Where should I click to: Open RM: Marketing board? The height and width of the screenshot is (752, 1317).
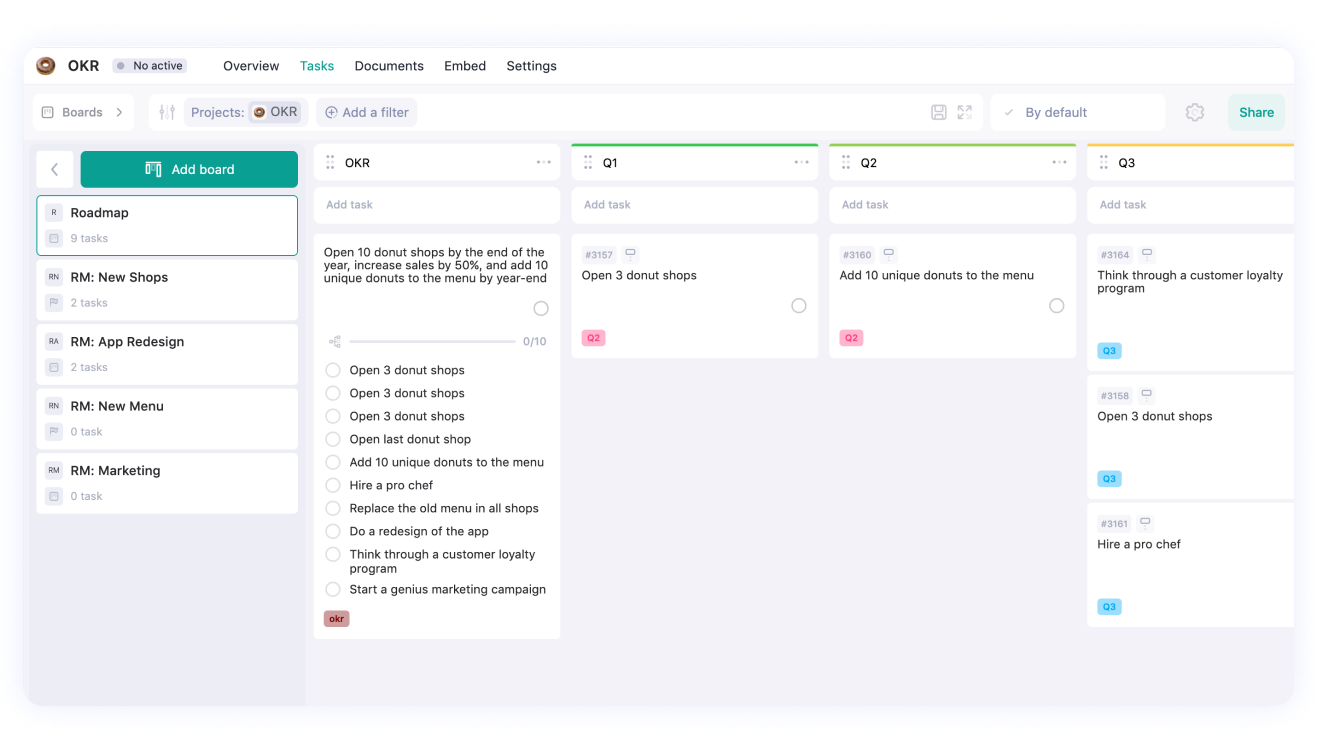point(167,483)
